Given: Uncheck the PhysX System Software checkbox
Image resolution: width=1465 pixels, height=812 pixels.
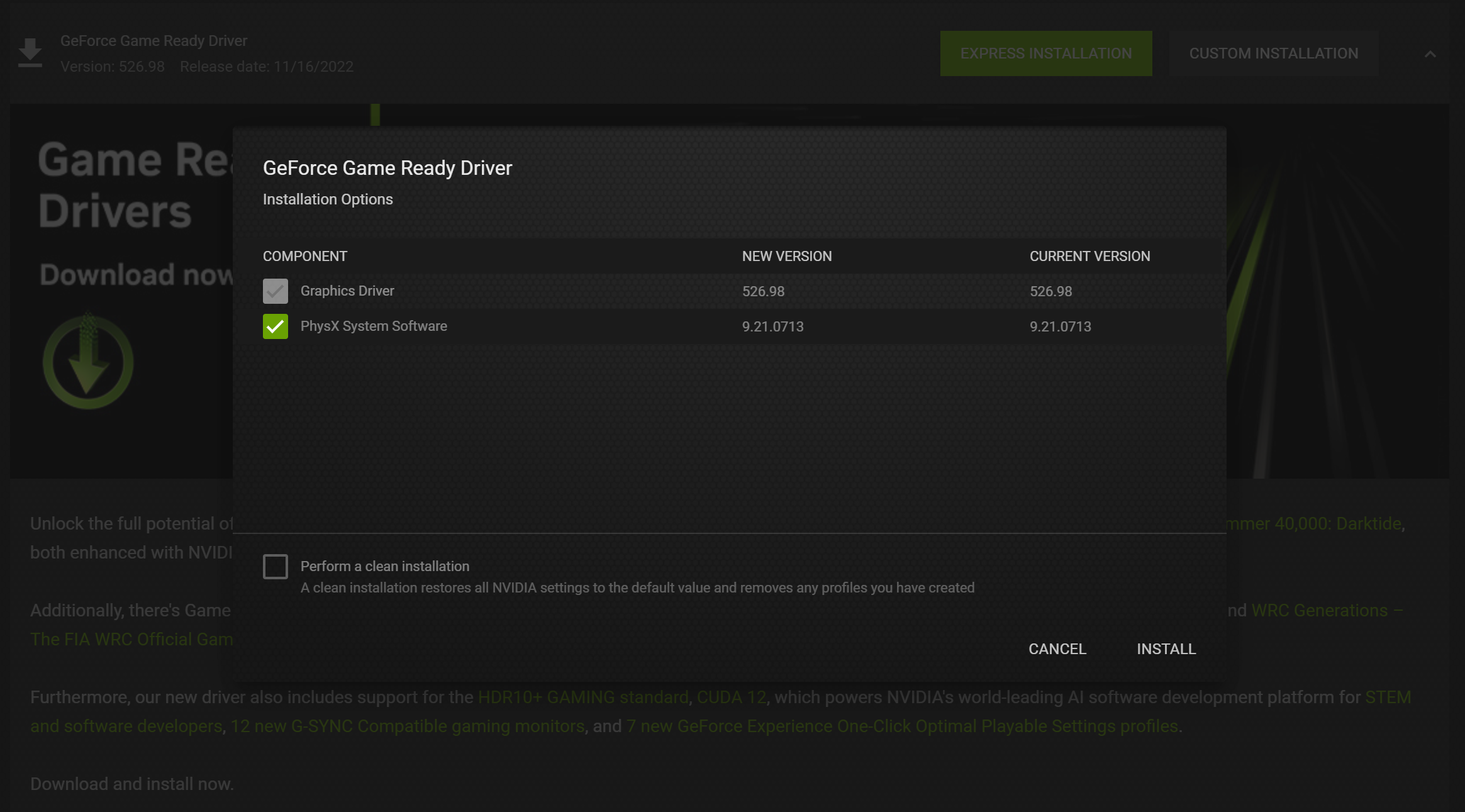Looking at the screenshot, I should [x=275, y=326].
